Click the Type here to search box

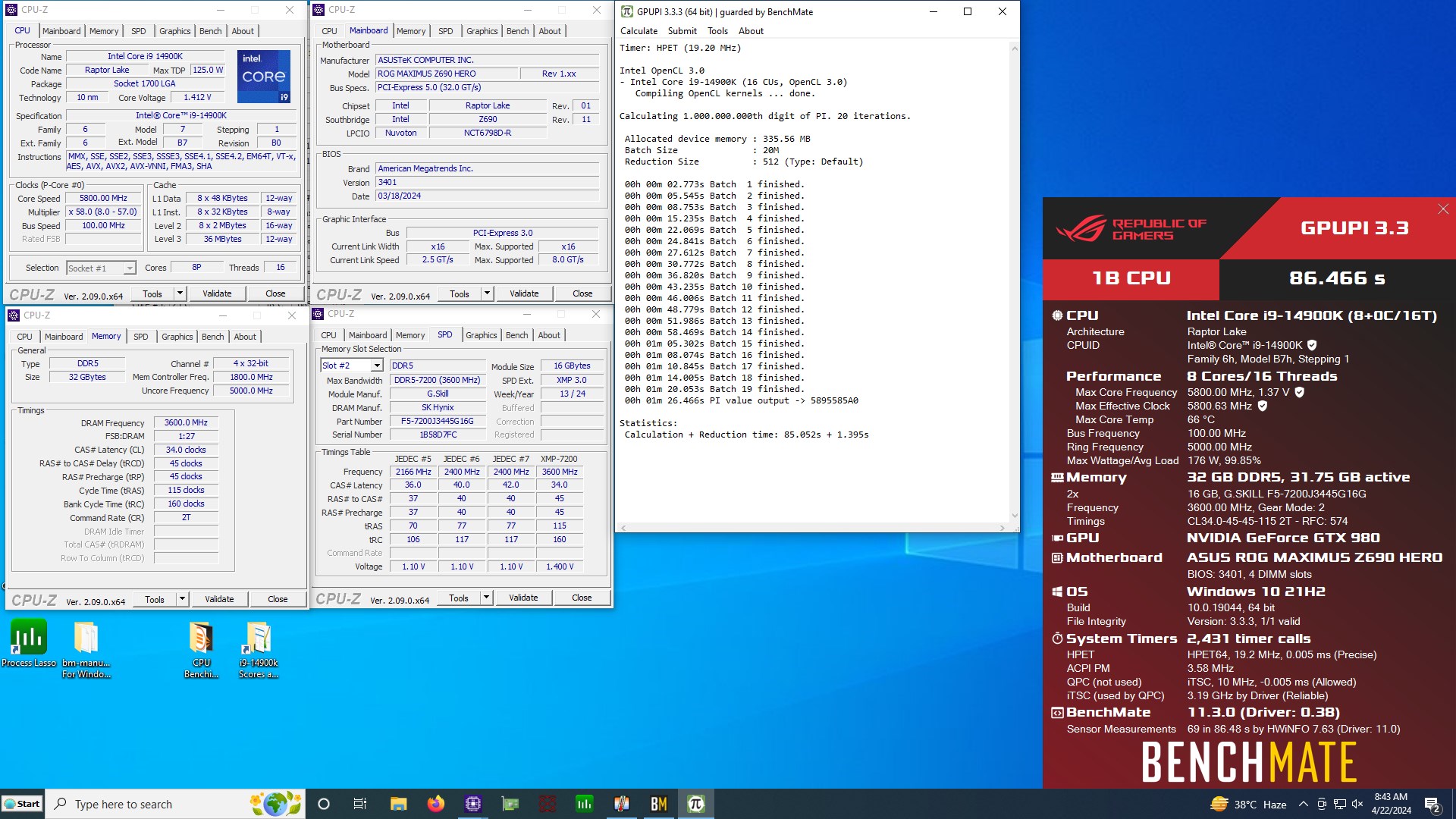click(x=175, y=804)
